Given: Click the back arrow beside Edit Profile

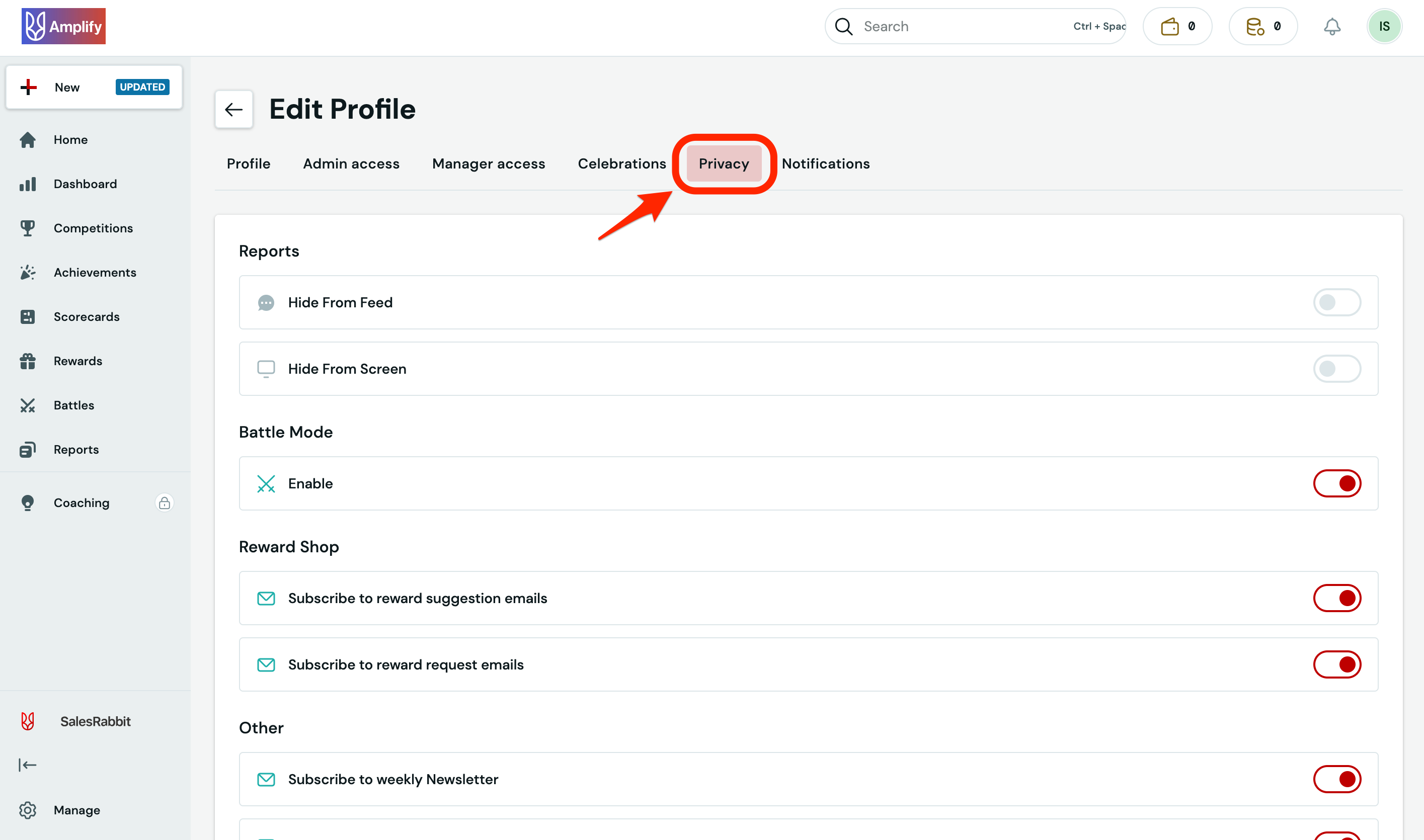Looking at the screenshot, I should 233,109.
